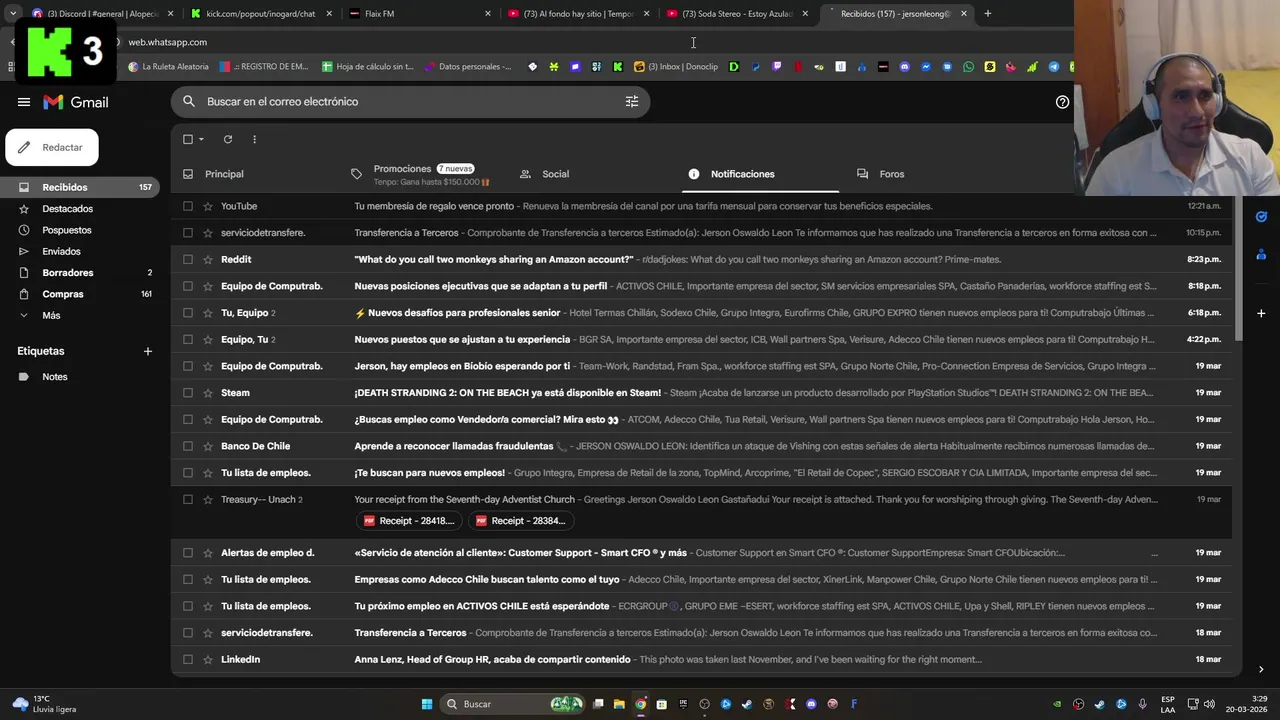1280x720 pixels.
Task: Open Contacts in the right side panel
Action: coord(1261,254)
